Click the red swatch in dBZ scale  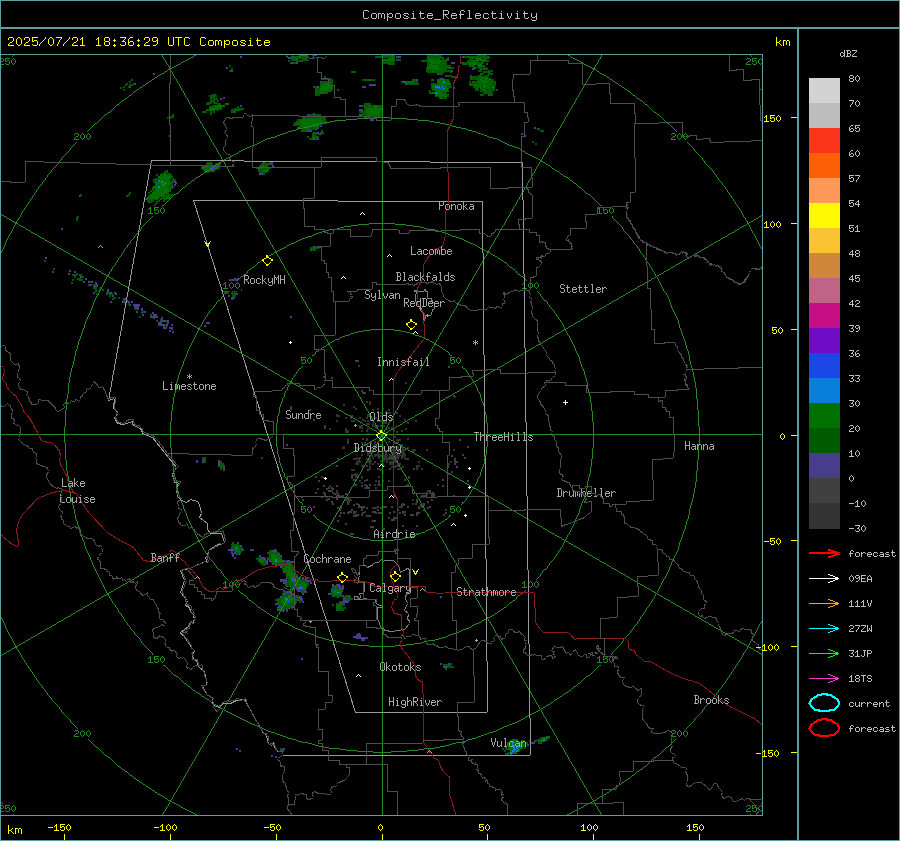(x=824, y=140)
